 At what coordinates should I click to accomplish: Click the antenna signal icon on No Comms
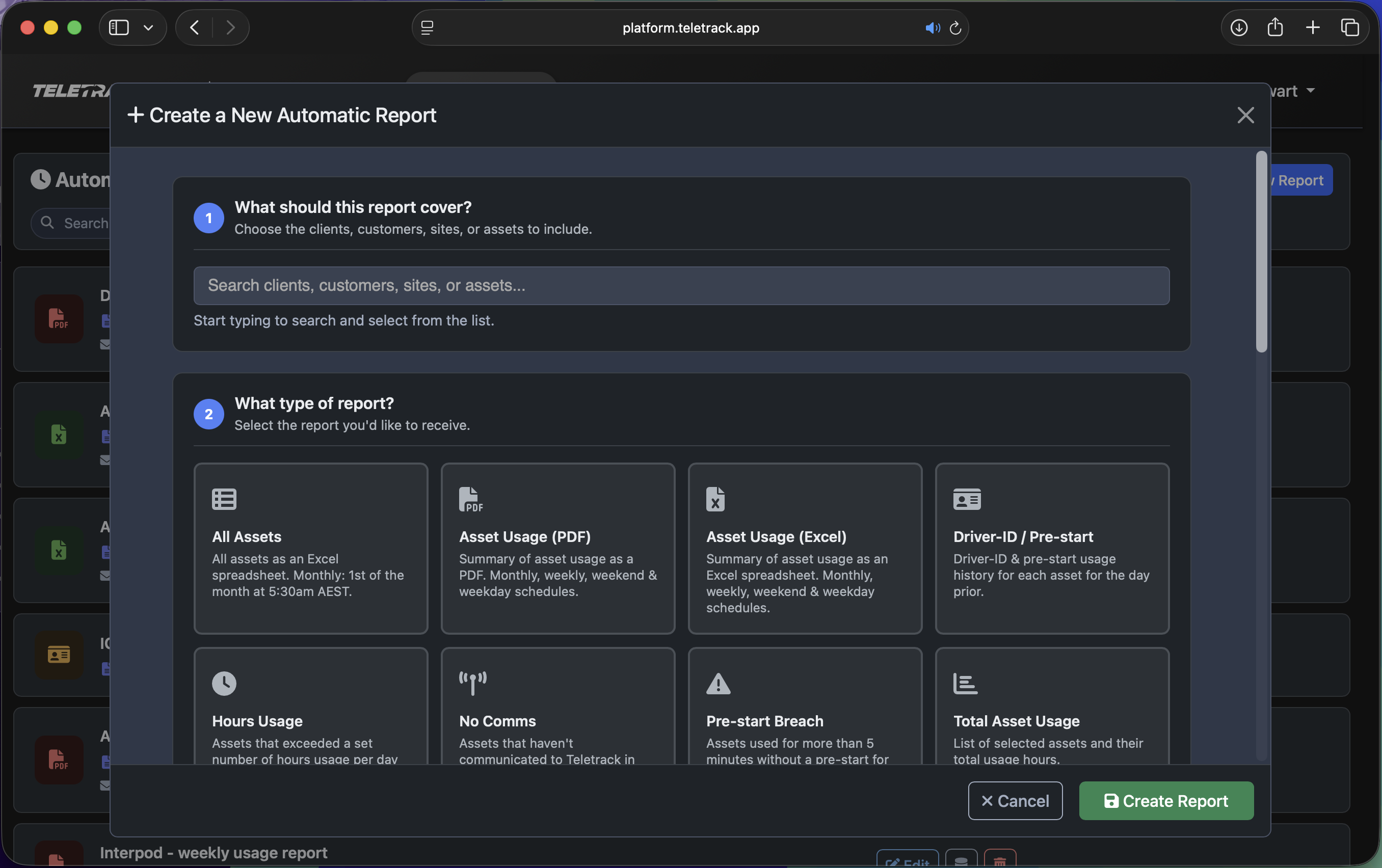[472, 683]
